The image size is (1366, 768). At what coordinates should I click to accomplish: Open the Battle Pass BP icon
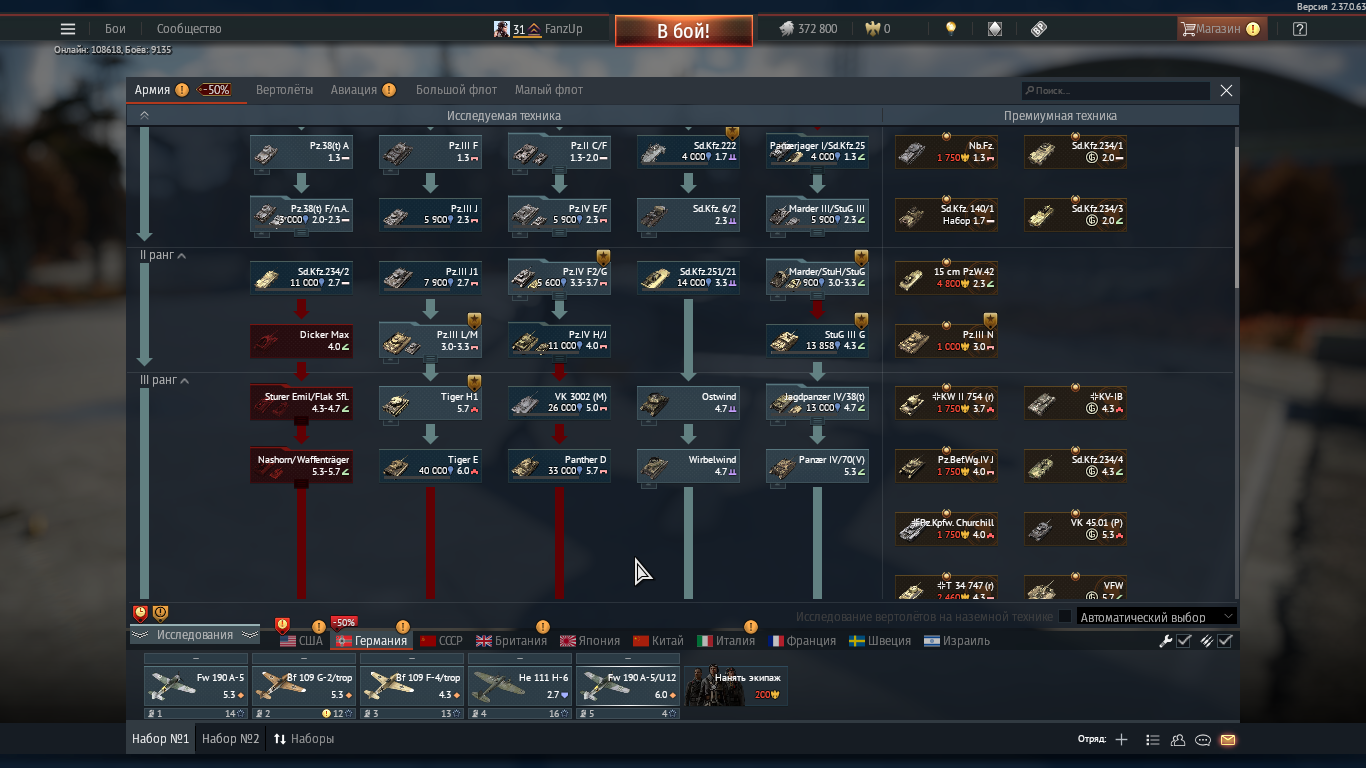1039,29
